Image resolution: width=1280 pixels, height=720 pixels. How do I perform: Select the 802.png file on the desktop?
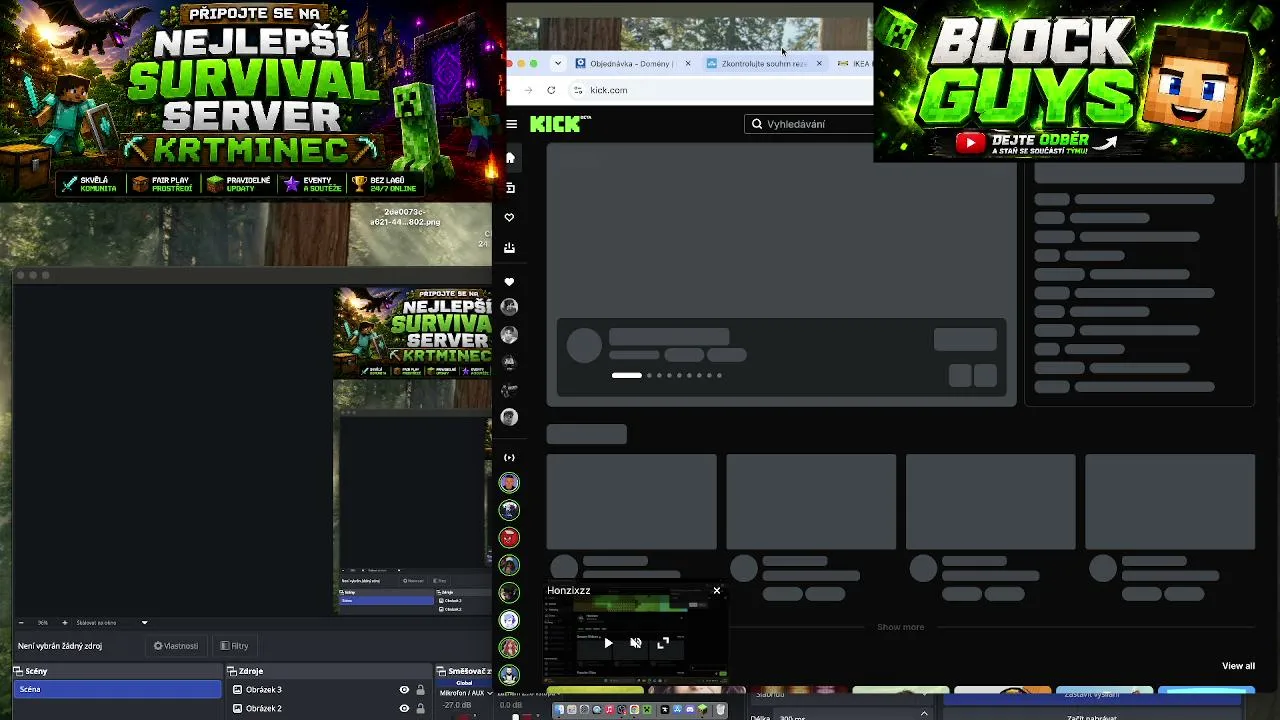tap(405, 217)
